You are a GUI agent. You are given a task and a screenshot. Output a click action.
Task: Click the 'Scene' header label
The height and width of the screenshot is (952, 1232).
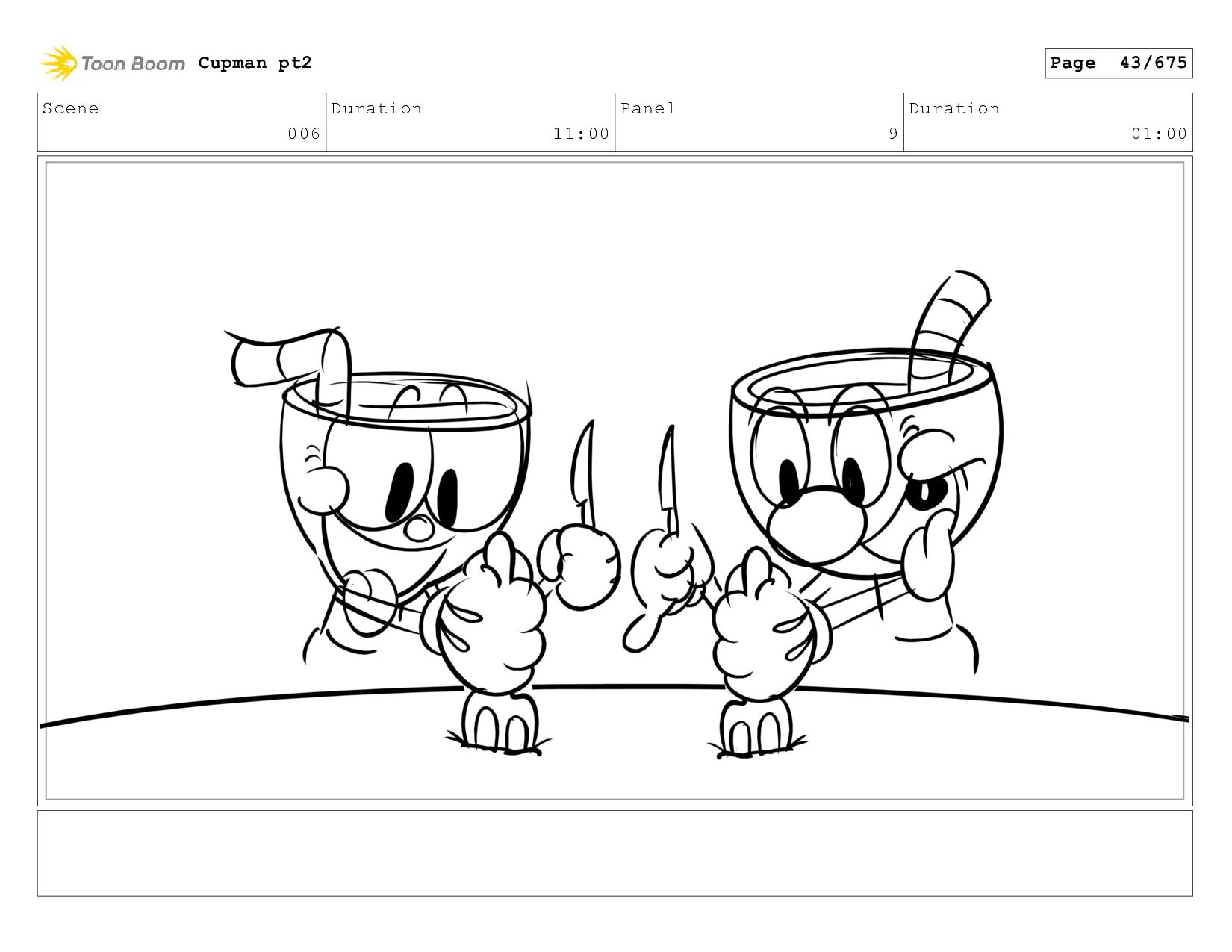click(x=70, y=108)
